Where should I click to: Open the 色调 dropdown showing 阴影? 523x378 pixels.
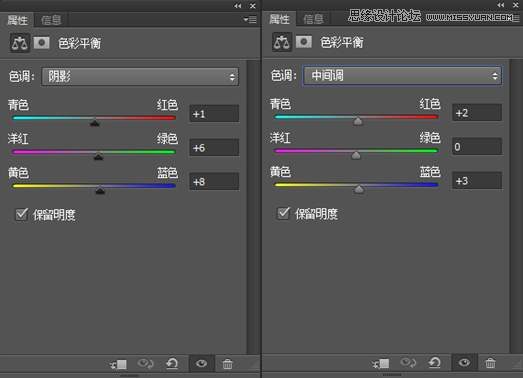[x=140, y=77]
